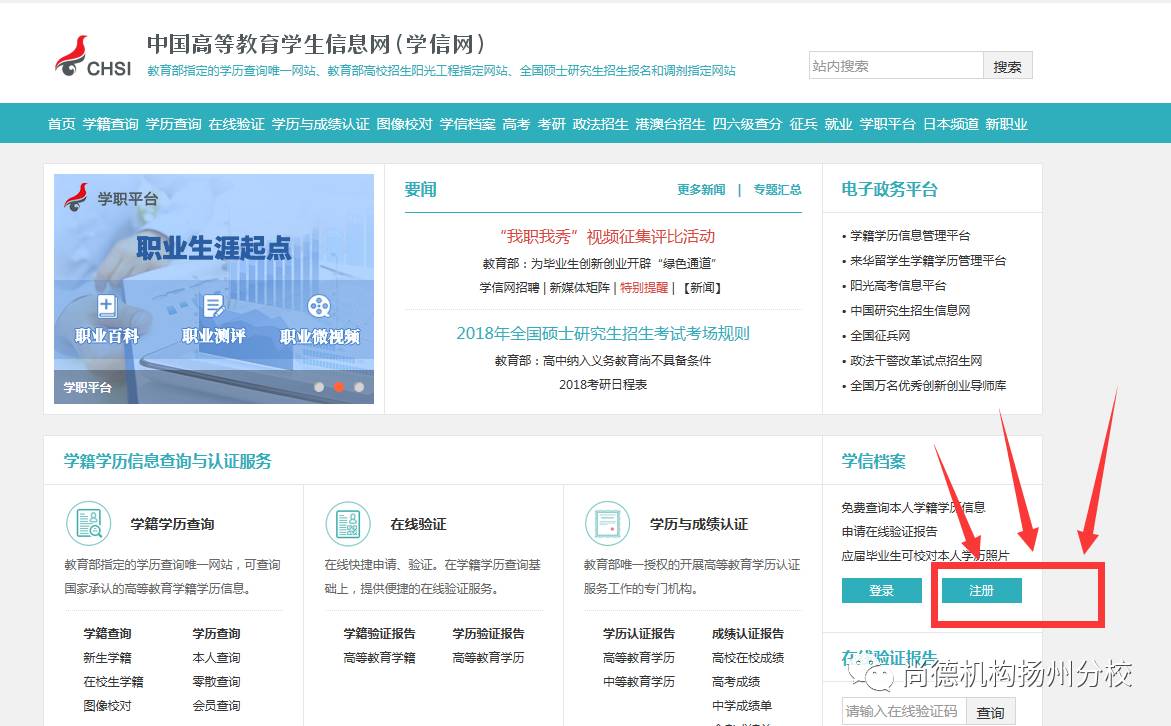Open 中国研究生招生信息网 link
Image resolution: width=1171 pixels, height=726 pixels.
[x=910, y=311]
